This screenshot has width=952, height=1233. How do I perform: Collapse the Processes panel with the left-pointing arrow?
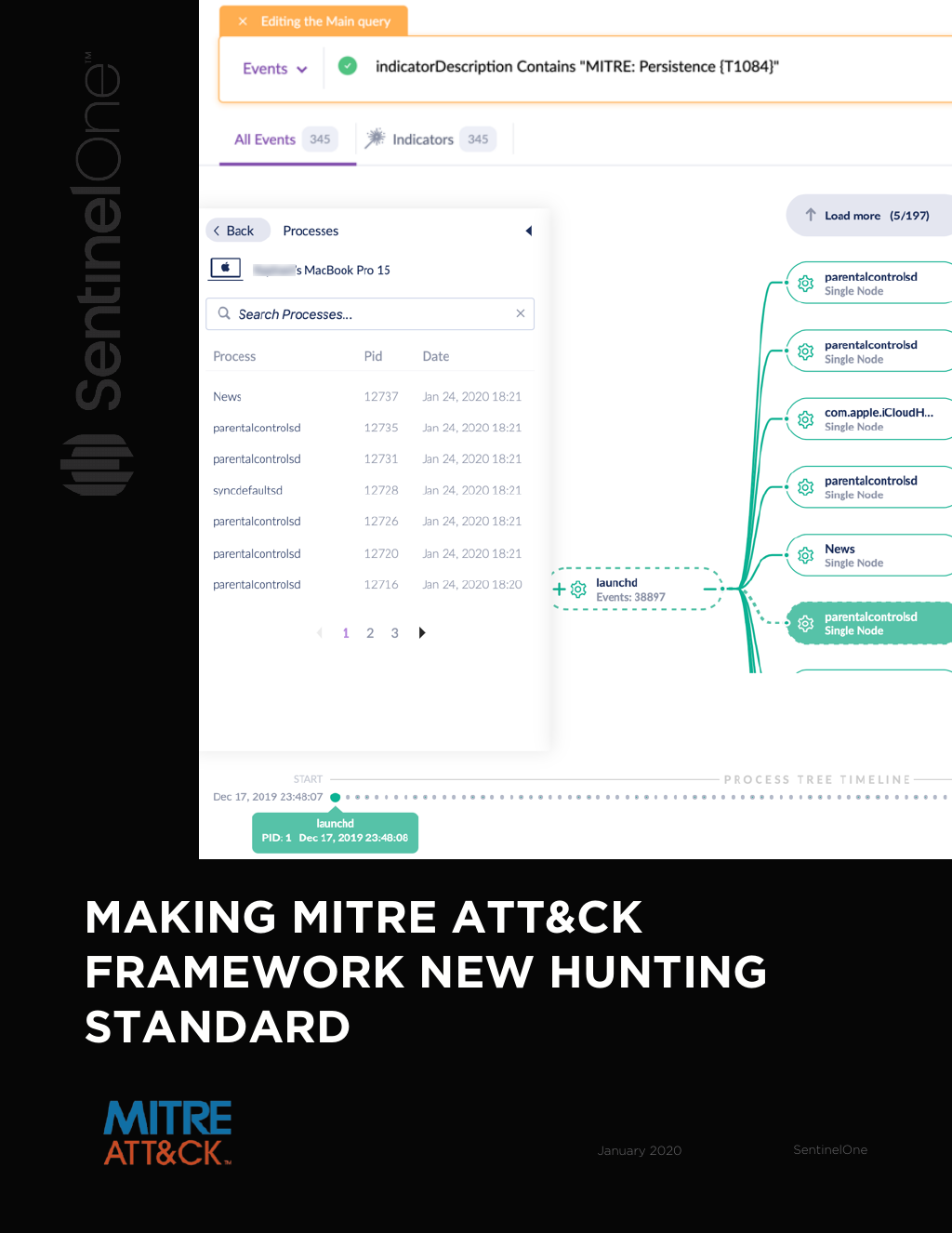(x=528, y=231)
